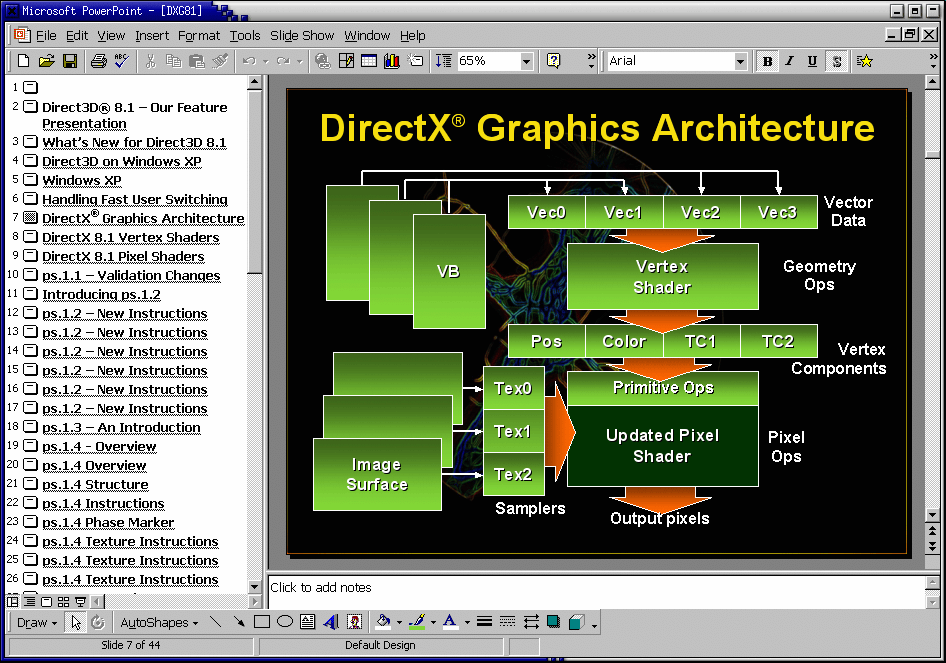Click the Insert WordArt icon
The width and height of the screenshot is (946, 663).
331,622
